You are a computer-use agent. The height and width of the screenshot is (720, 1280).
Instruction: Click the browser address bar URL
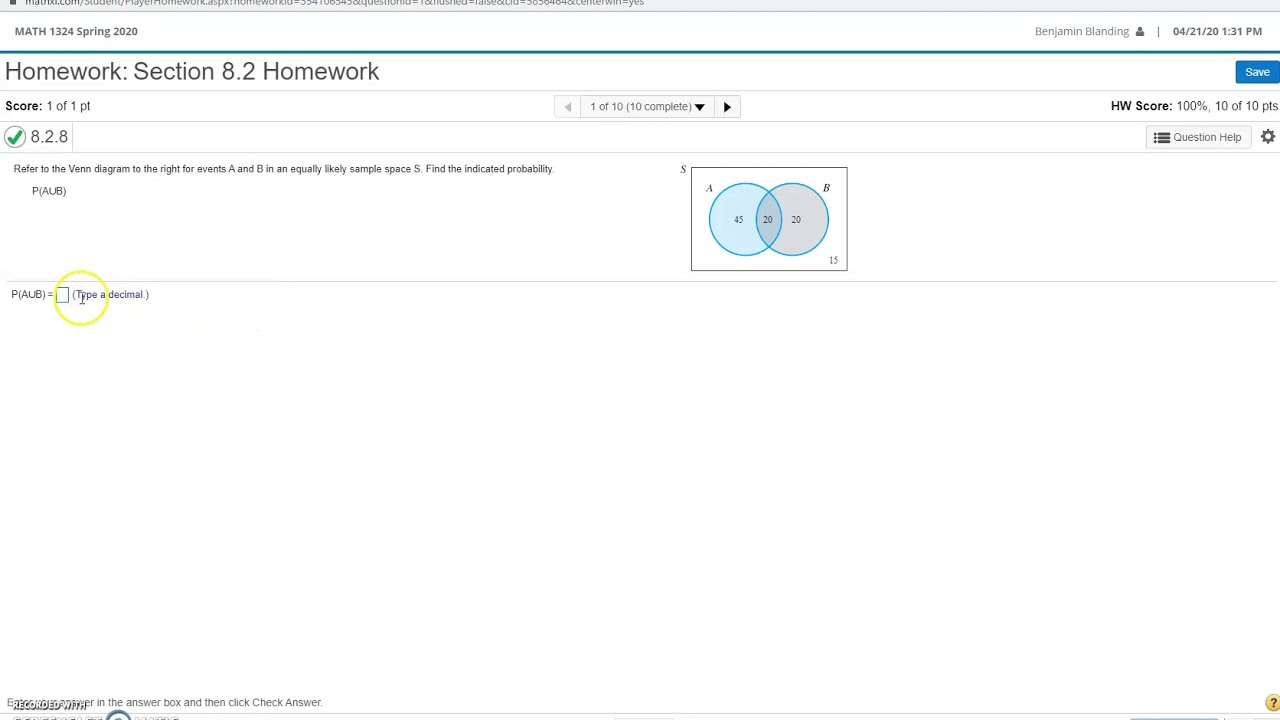[x=334, y=3]
